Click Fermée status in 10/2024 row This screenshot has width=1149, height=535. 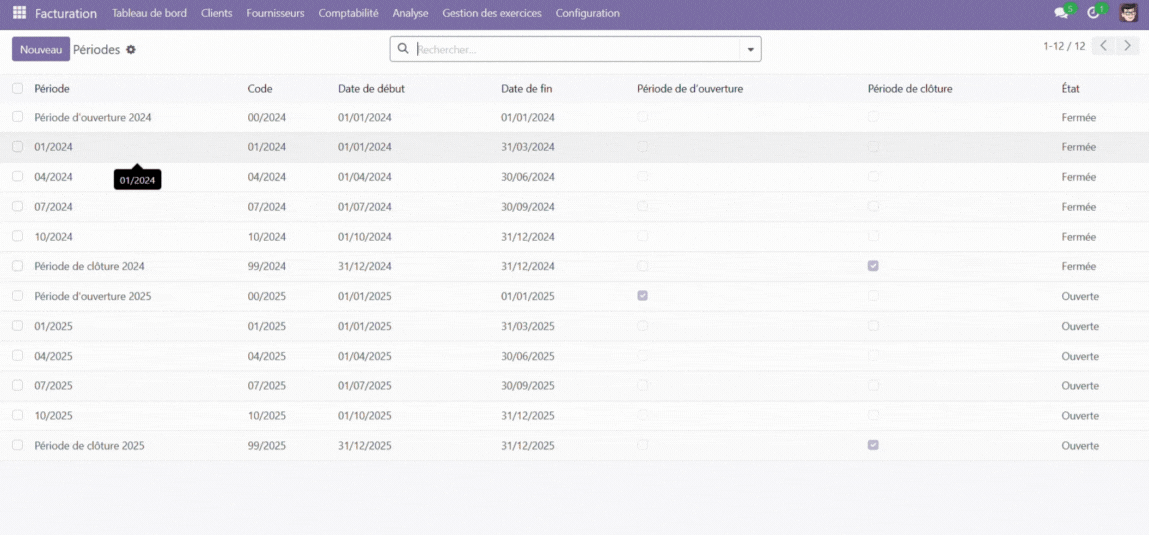1079,237
